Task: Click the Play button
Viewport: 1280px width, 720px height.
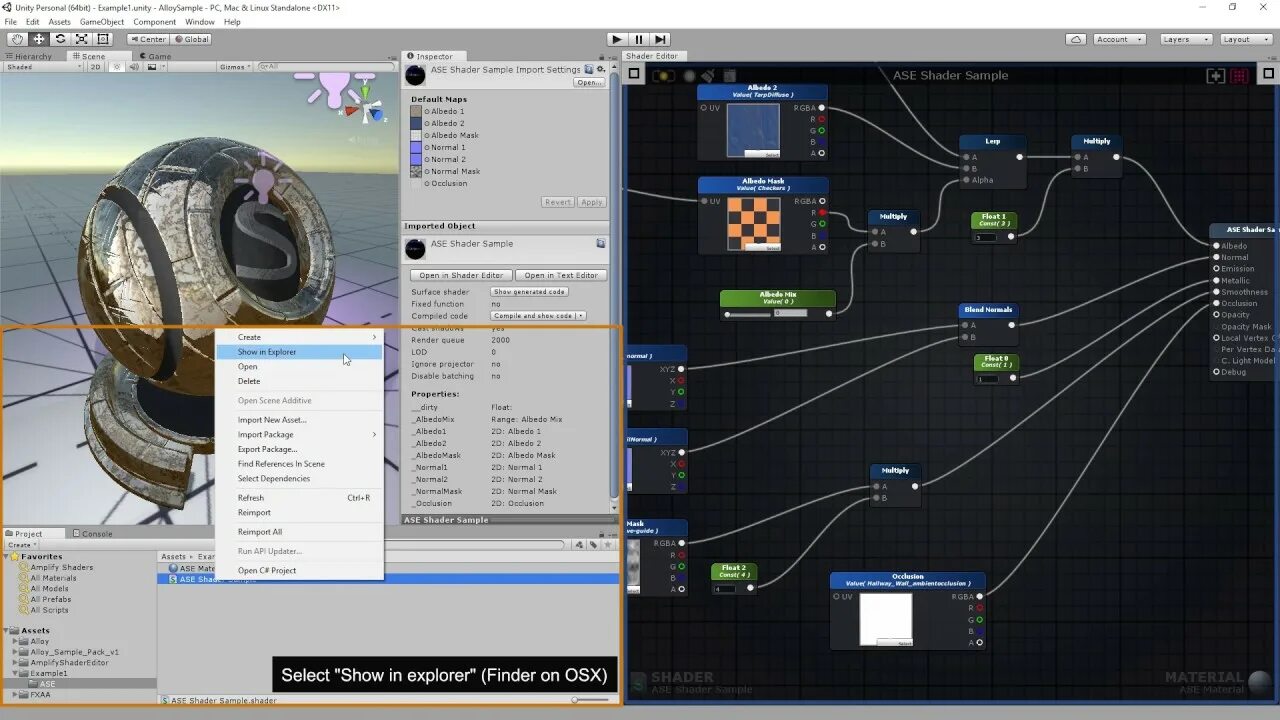Action: [x=616, y=39]
